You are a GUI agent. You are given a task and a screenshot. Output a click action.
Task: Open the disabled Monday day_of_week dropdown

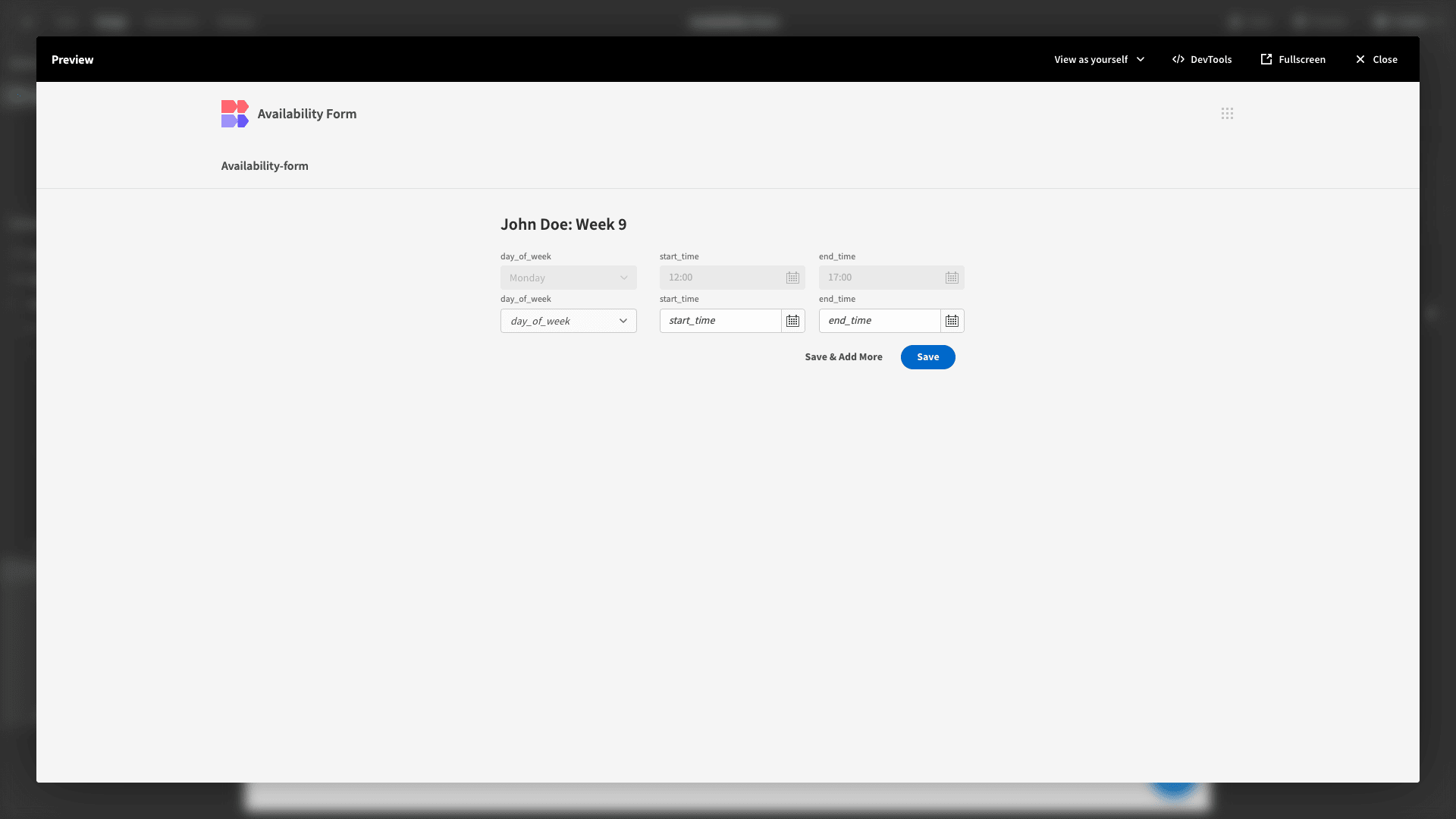(569, 278)
